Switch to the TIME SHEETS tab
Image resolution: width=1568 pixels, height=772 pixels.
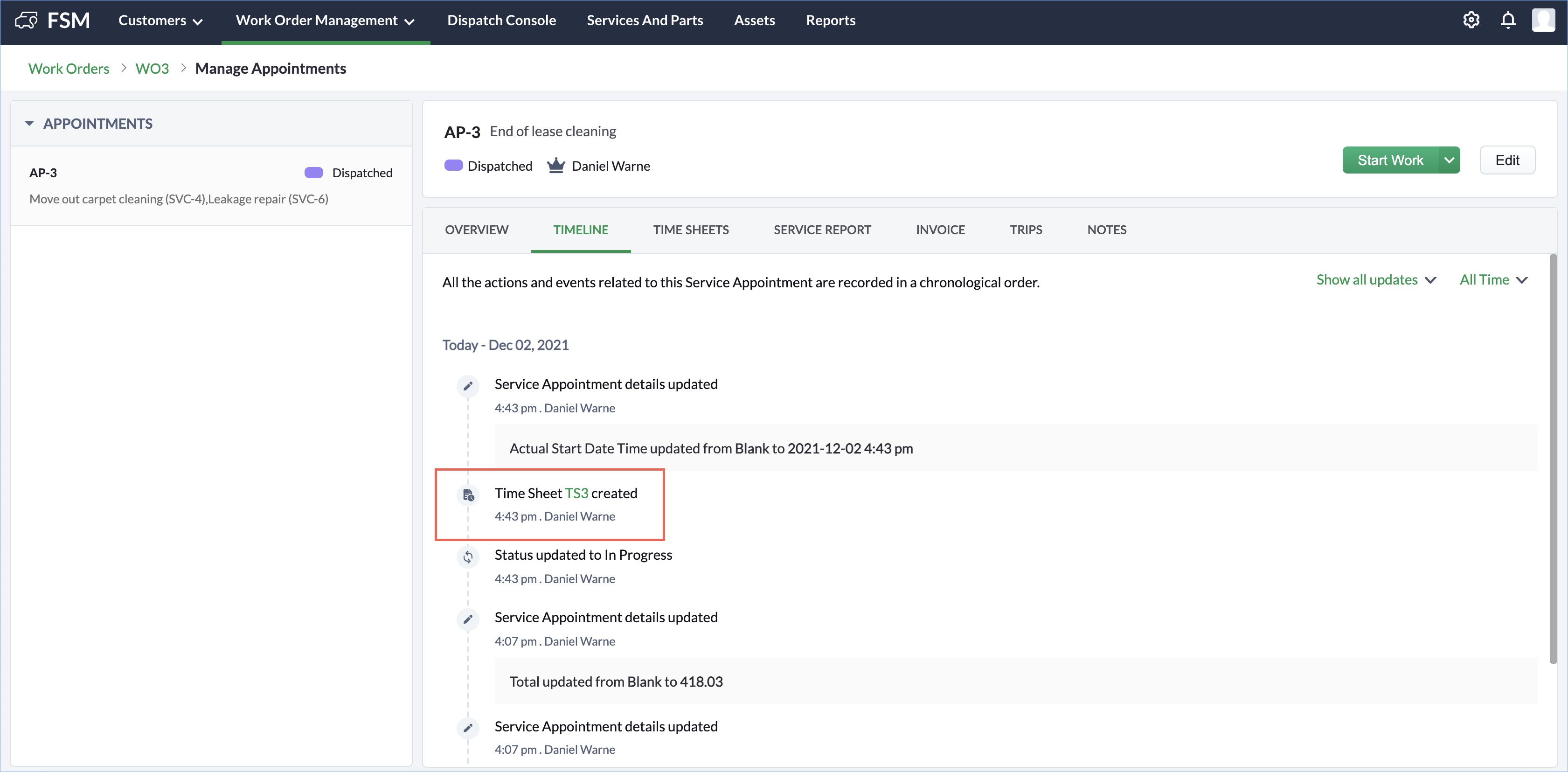tap(691, 230)
